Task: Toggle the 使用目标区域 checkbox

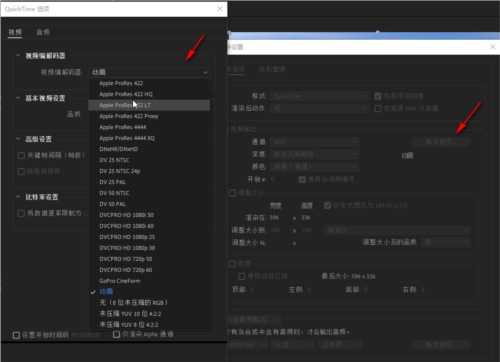Action: 241,276
